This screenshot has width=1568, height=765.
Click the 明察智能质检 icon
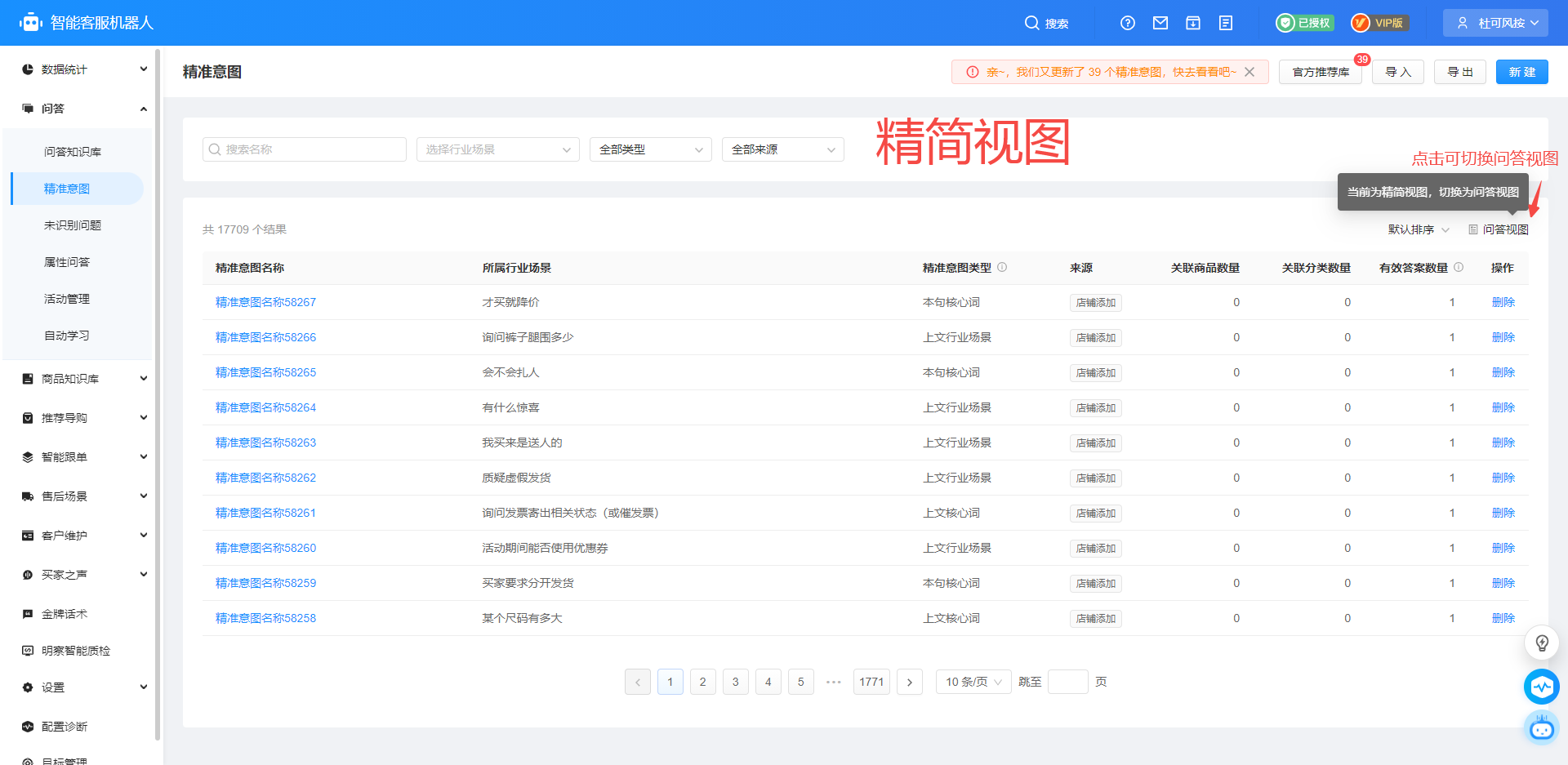28,651
